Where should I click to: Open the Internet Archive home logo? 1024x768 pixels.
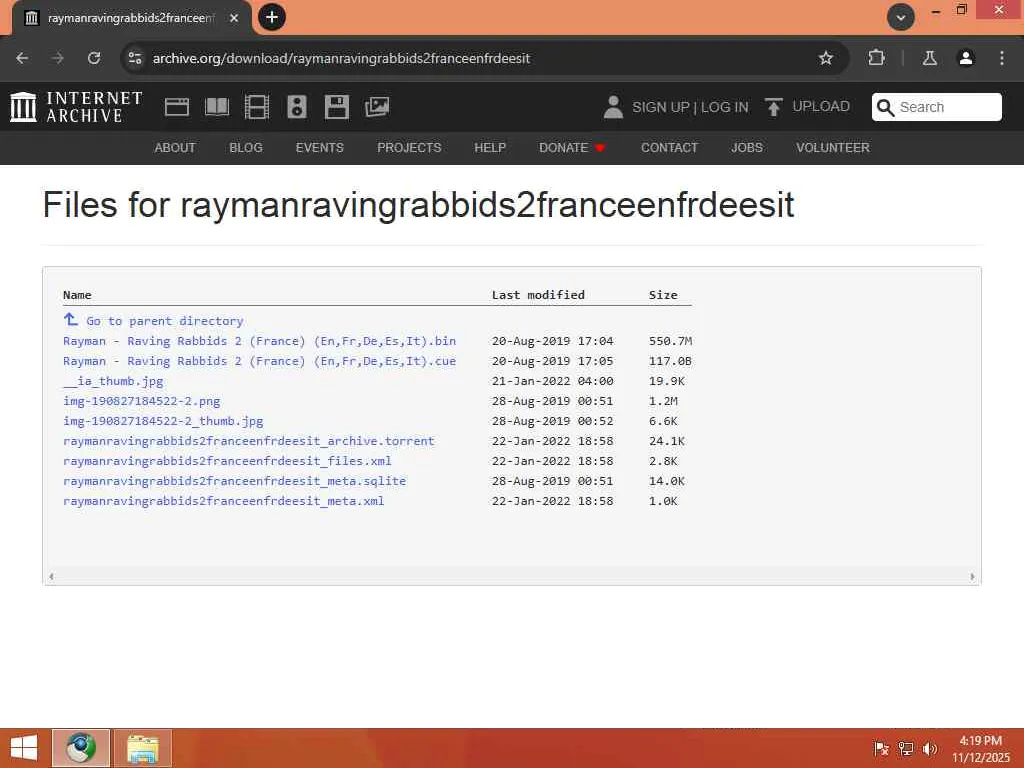coord(76,107)
